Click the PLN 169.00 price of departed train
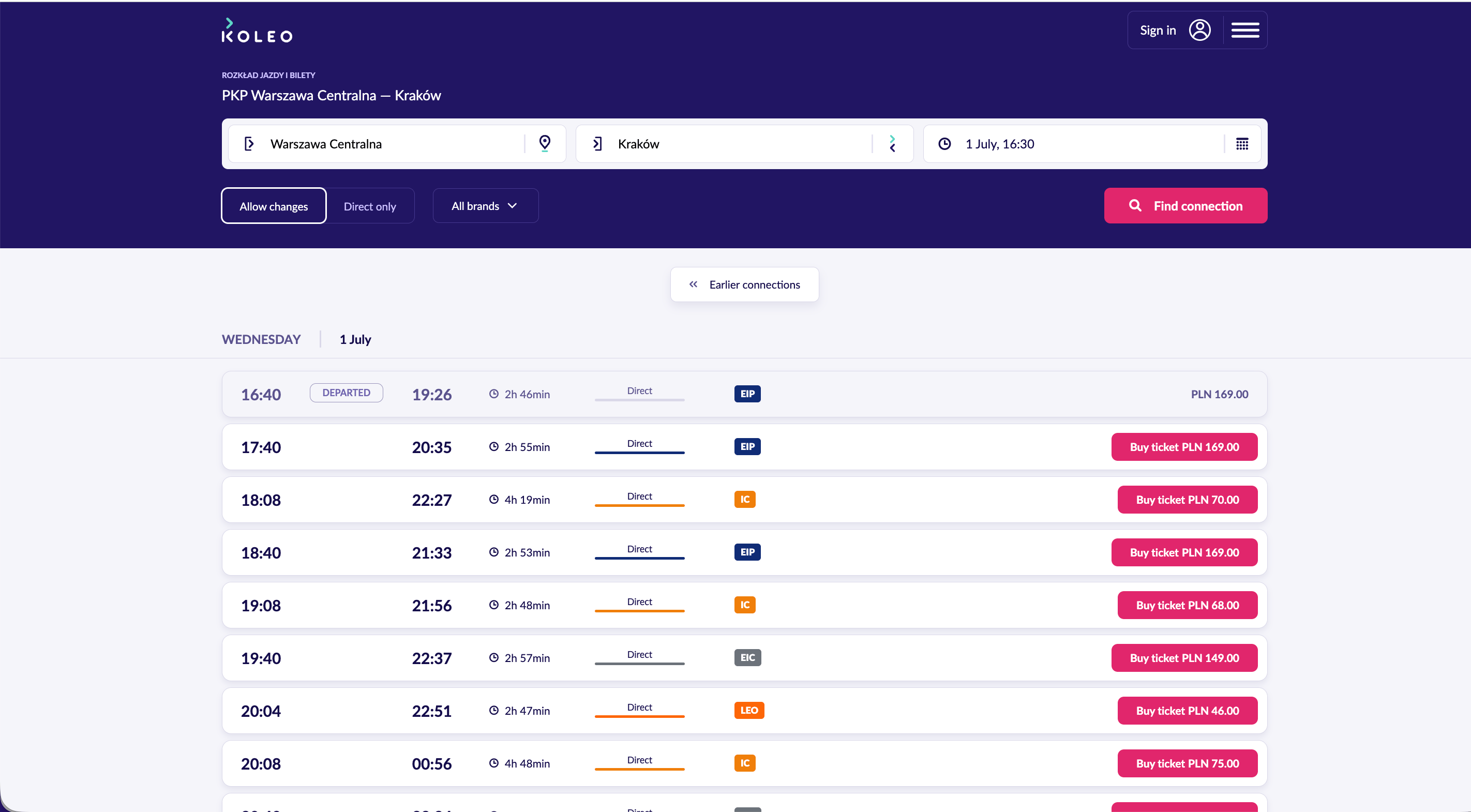 [1220, 394]
